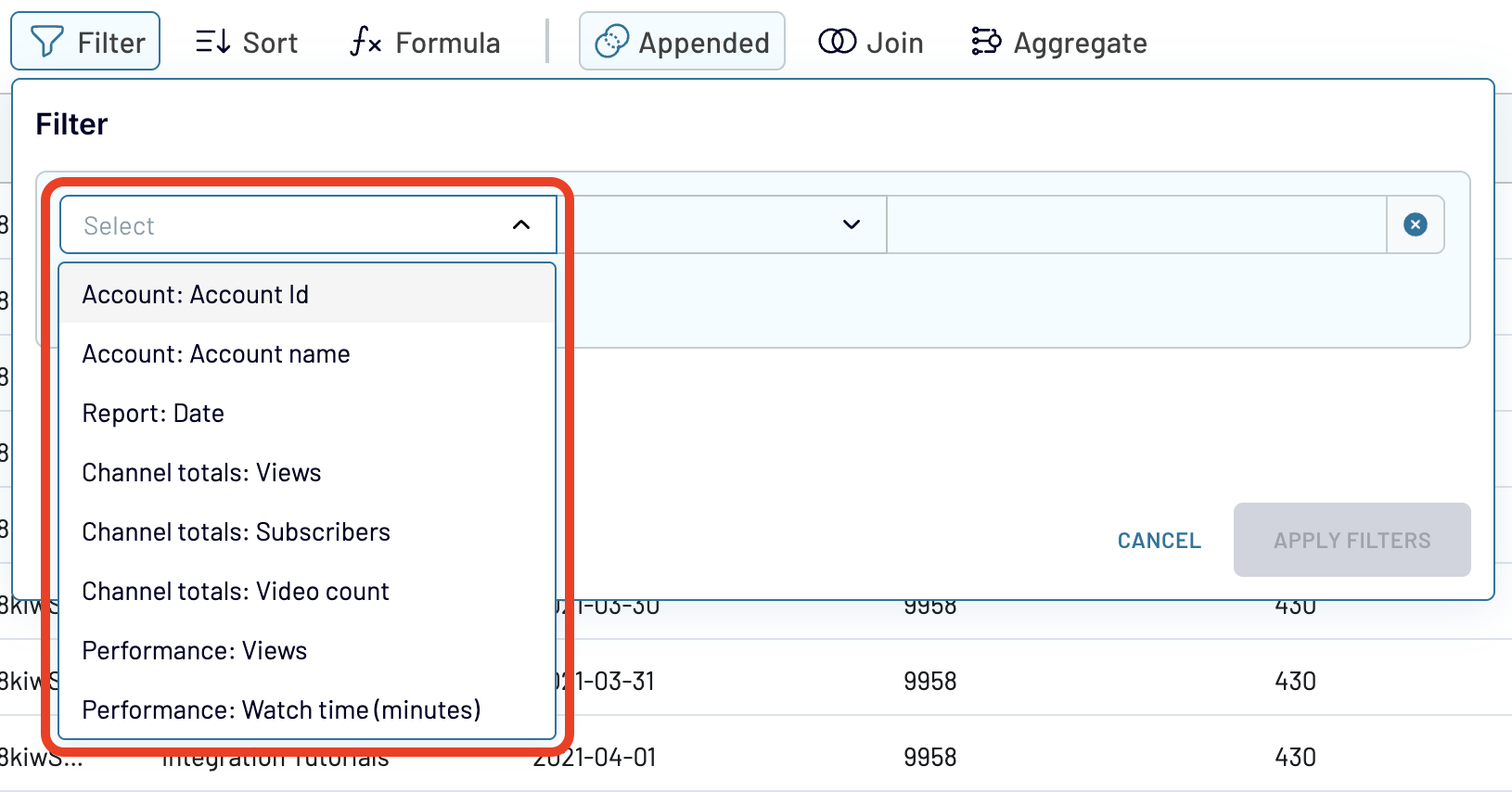
Task: Select 'Performance: Views' option
Action: tap(194, 651)
